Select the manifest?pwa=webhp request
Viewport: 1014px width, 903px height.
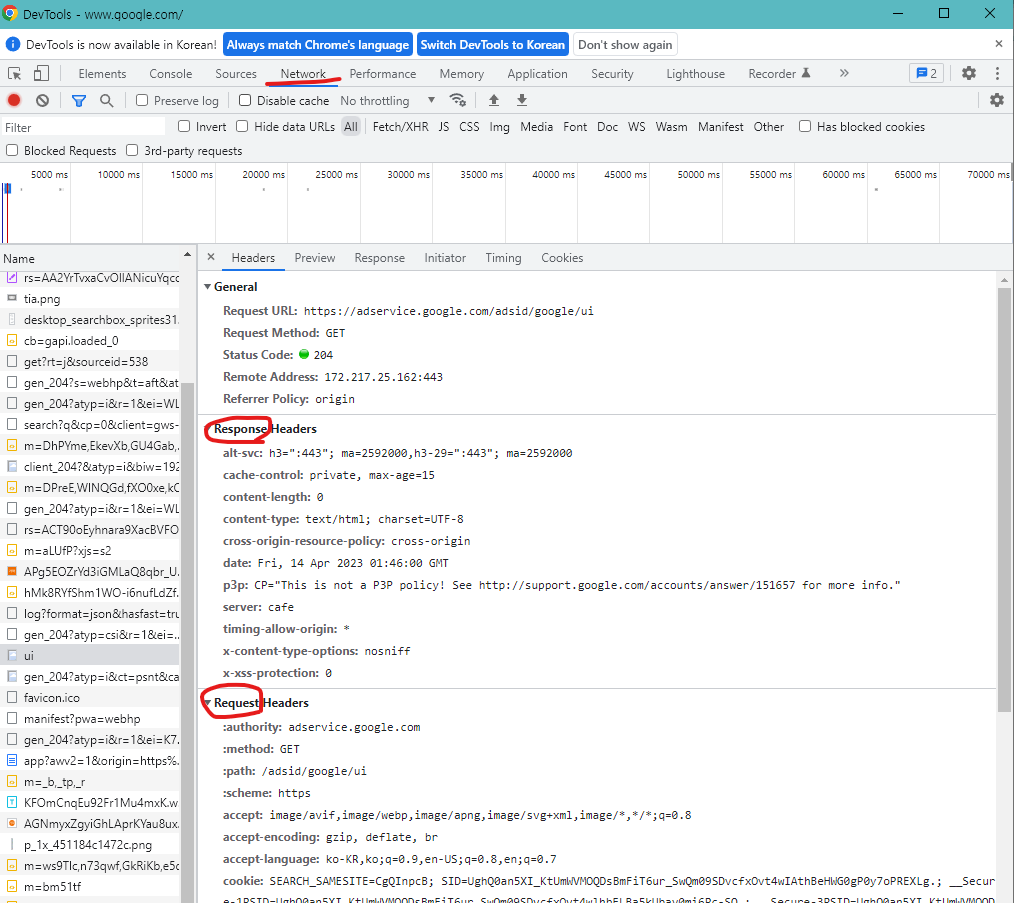(90, 719)
